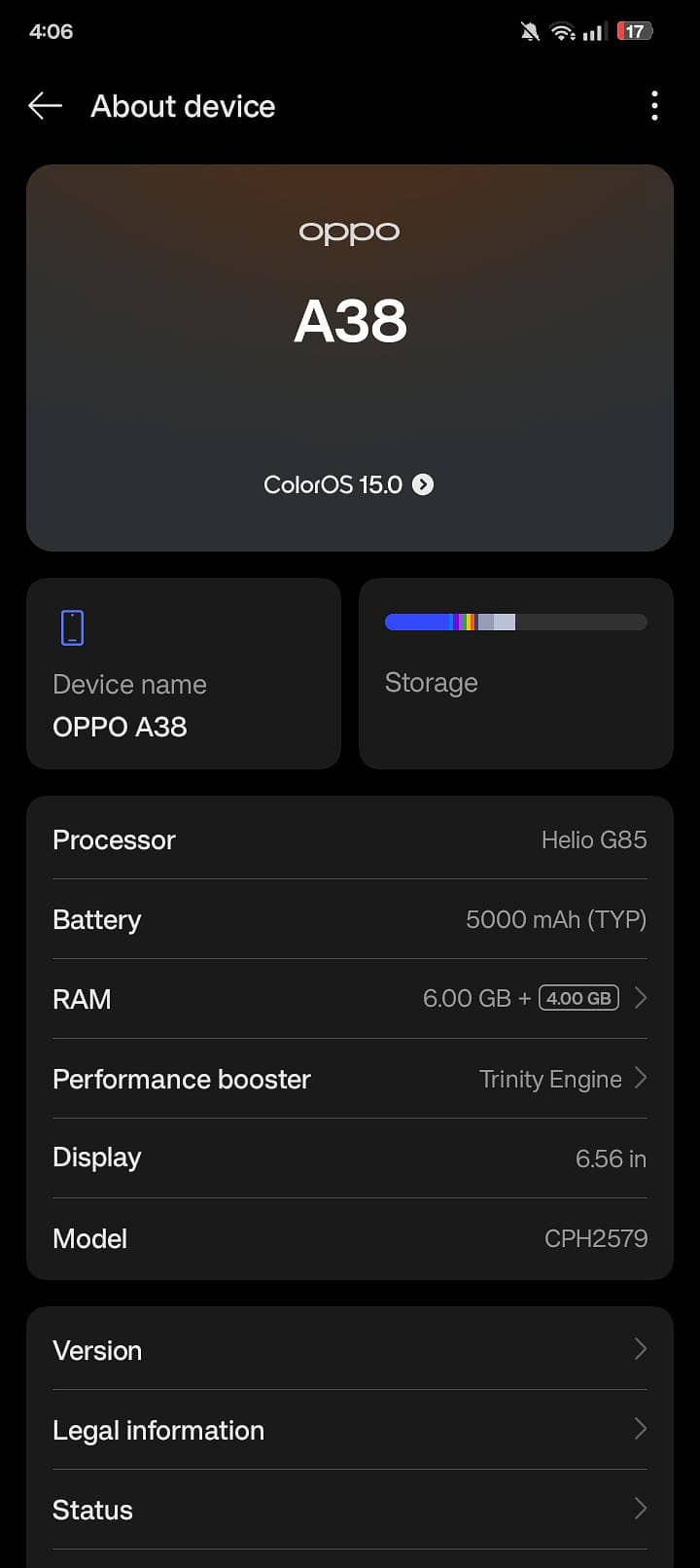Tap the Wi-Fi status bar icon

click(562, 32)
